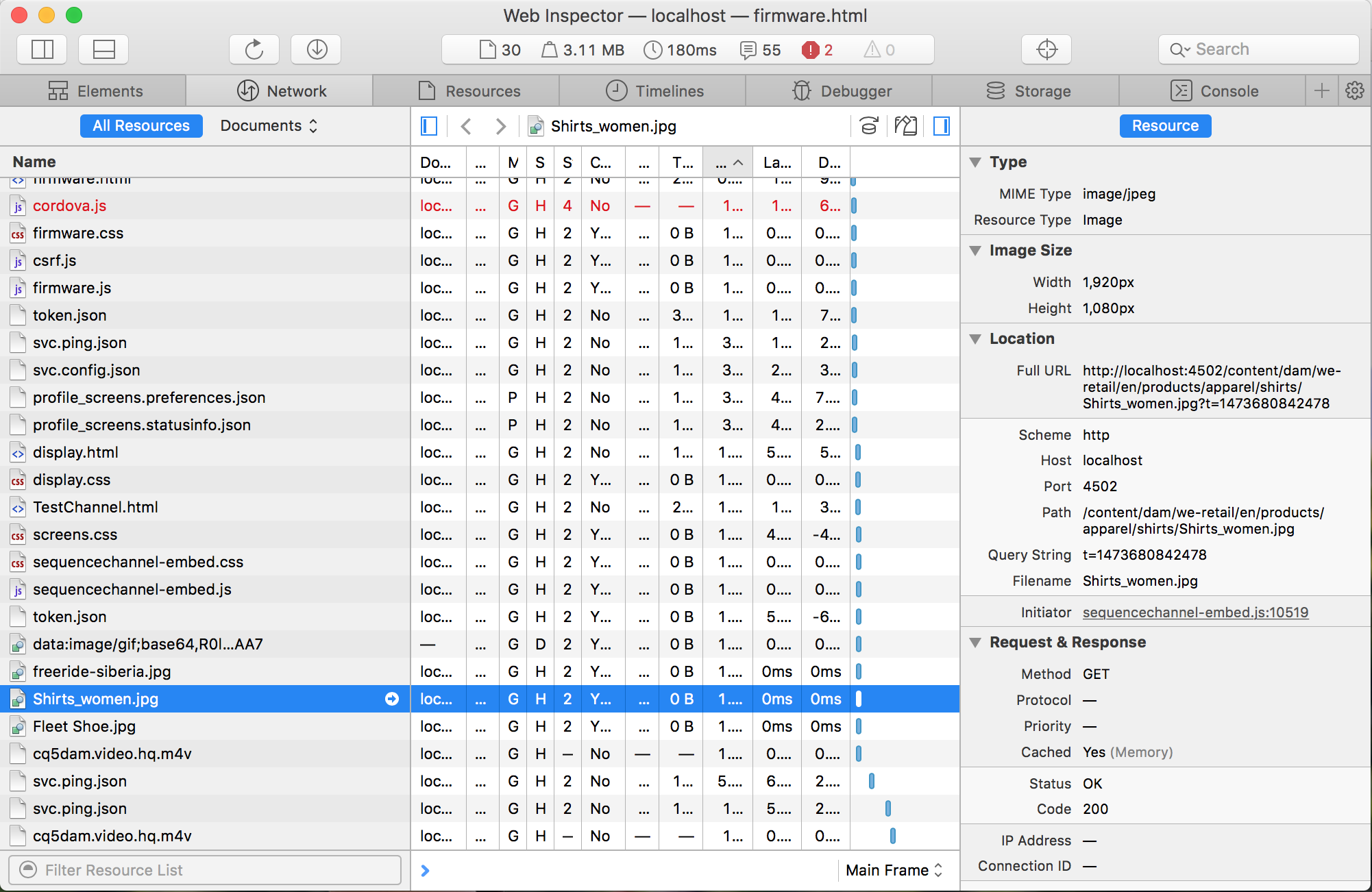Collapse the Request & Response section
1372x892 pixels.
pyautogui.click(x=975, y=643)
